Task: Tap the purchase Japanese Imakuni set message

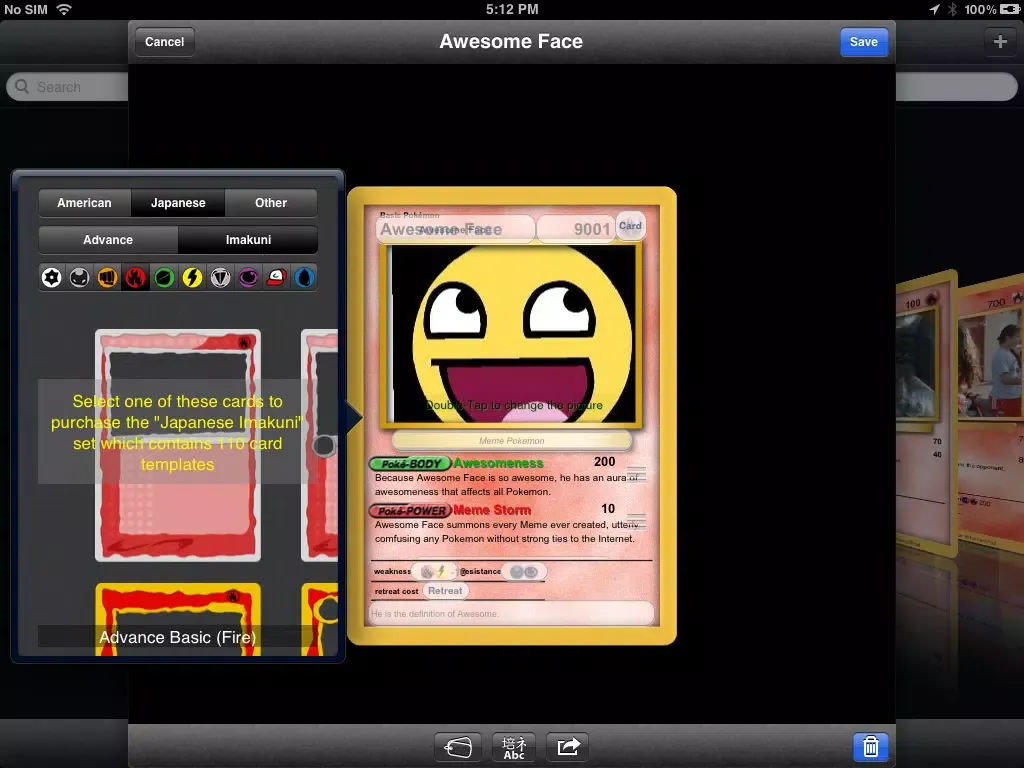Action: click(178, 432)
